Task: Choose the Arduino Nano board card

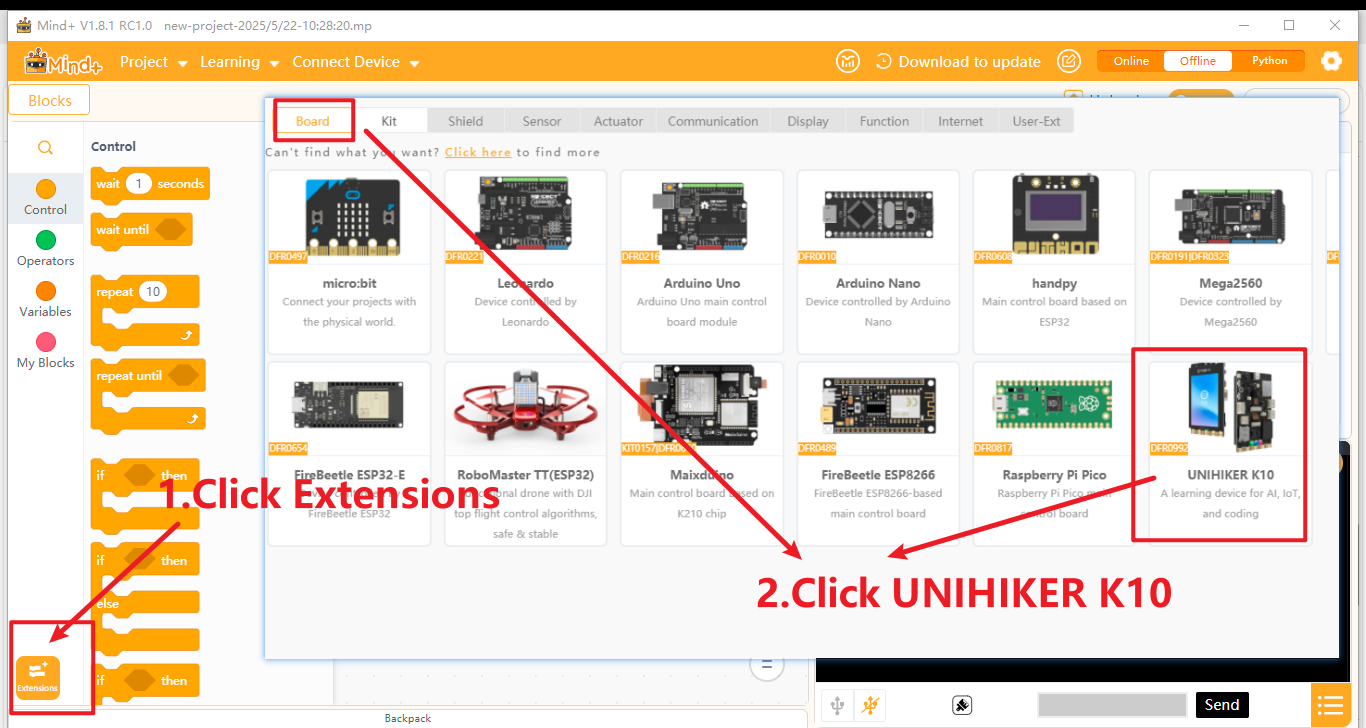Action: click(878, 262)
